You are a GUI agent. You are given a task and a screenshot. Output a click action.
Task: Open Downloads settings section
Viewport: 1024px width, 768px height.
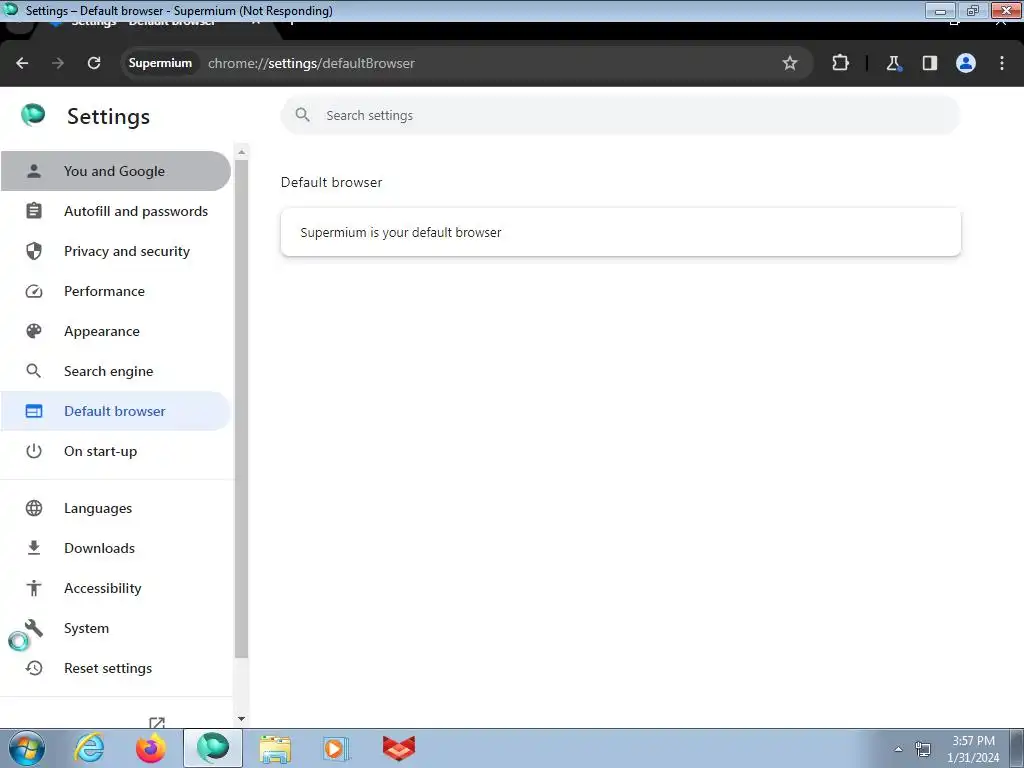[116, 548]
